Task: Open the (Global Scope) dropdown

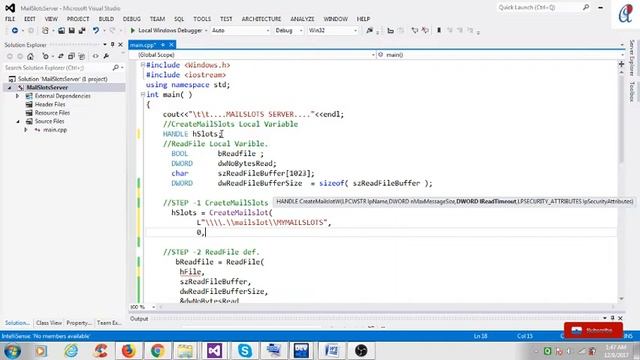Action: pyautogui.click(x=253, y=55)
